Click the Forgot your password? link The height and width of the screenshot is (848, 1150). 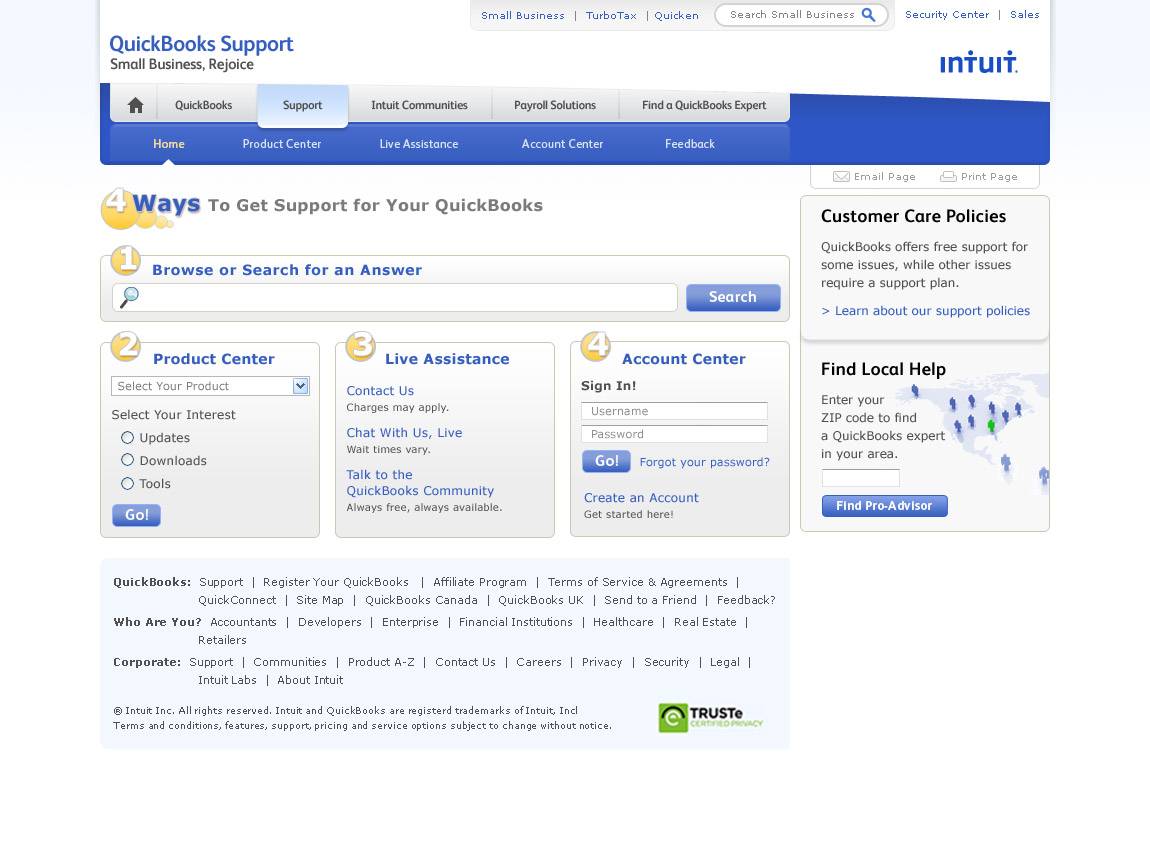pyautogui.click(x=705, y=462)
